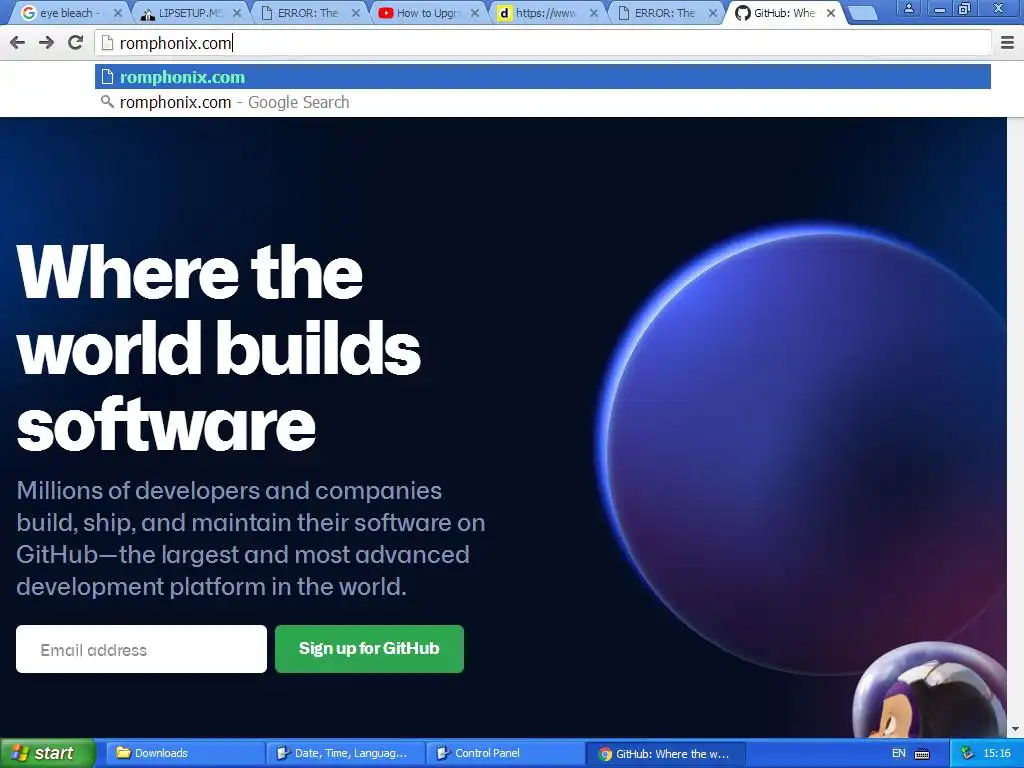
Task: Switch to the https://www tab
Action: pyautogui.click(x=545, y=13)
